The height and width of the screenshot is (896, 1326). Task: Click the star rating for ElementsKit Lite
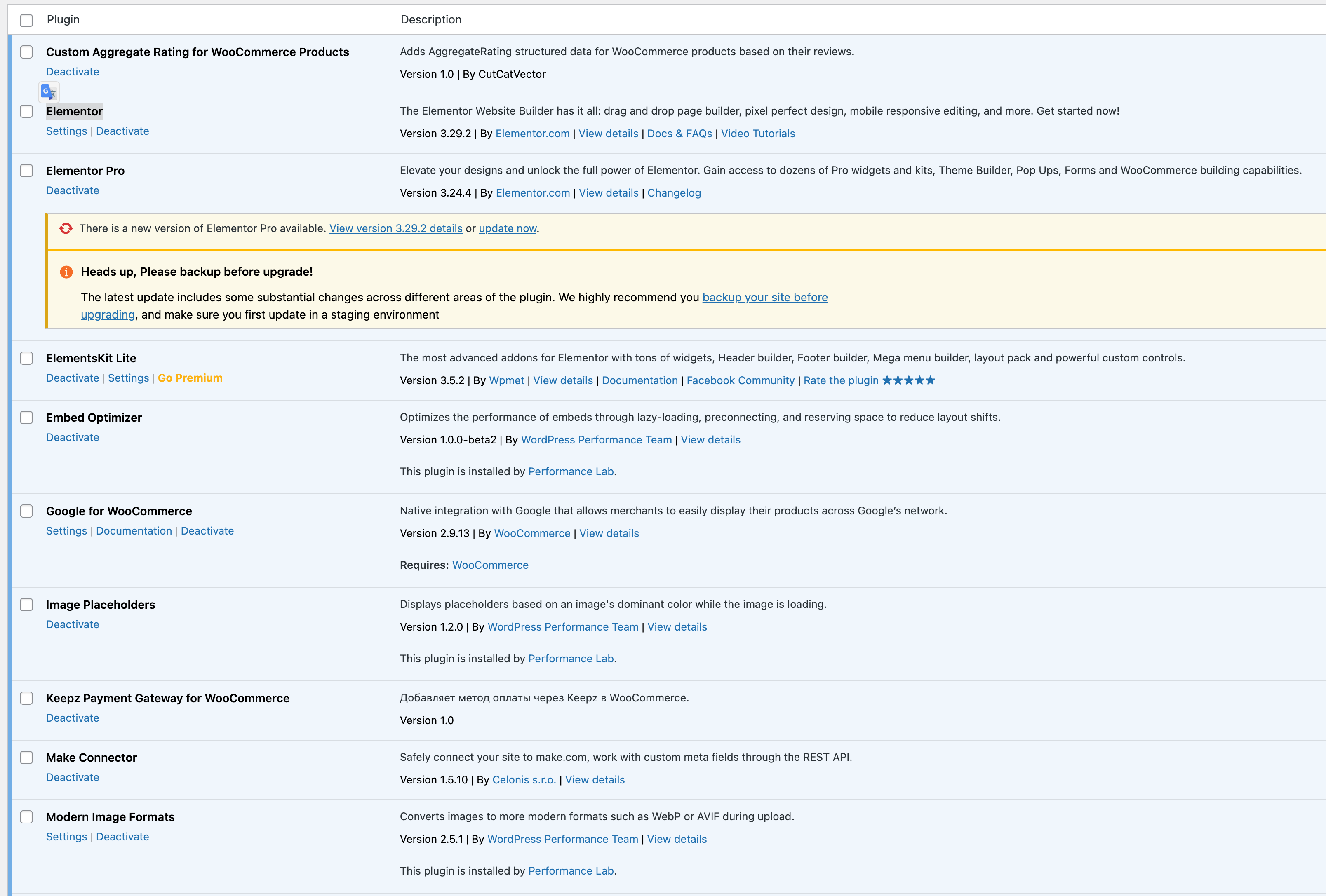tap(908, 380)
